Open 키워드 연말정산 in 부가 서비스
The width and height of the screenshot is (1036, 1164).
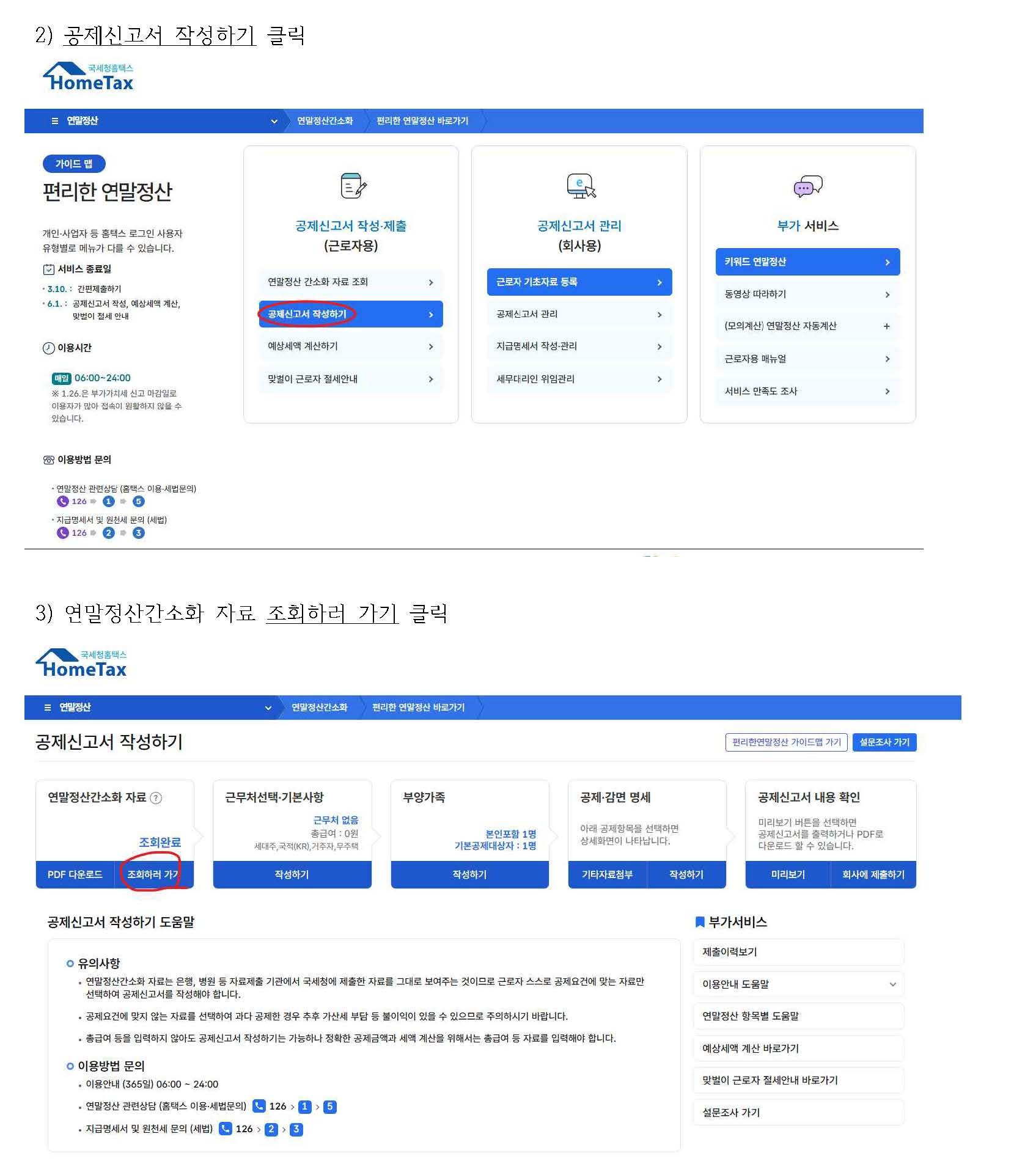[x=807, y=262]
